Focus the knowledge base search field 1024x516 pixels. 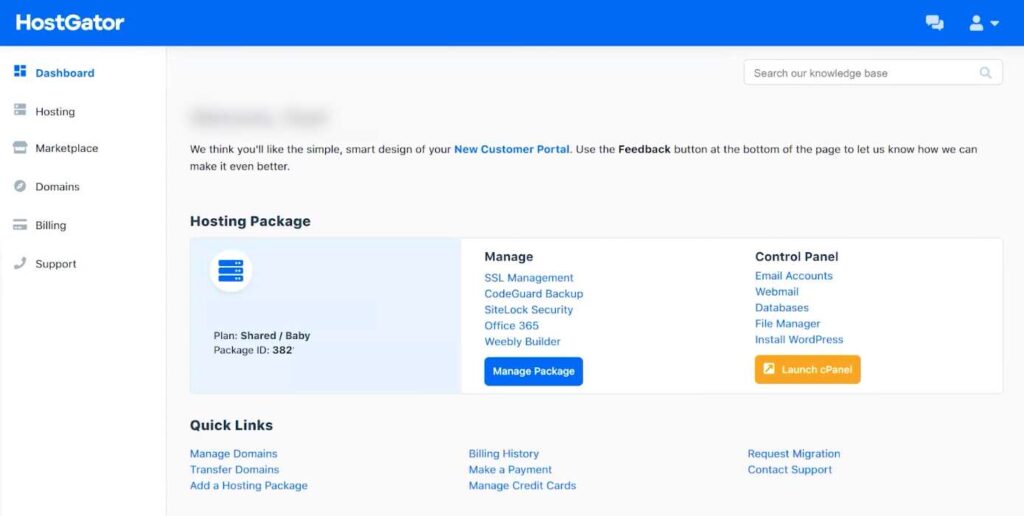872,73
